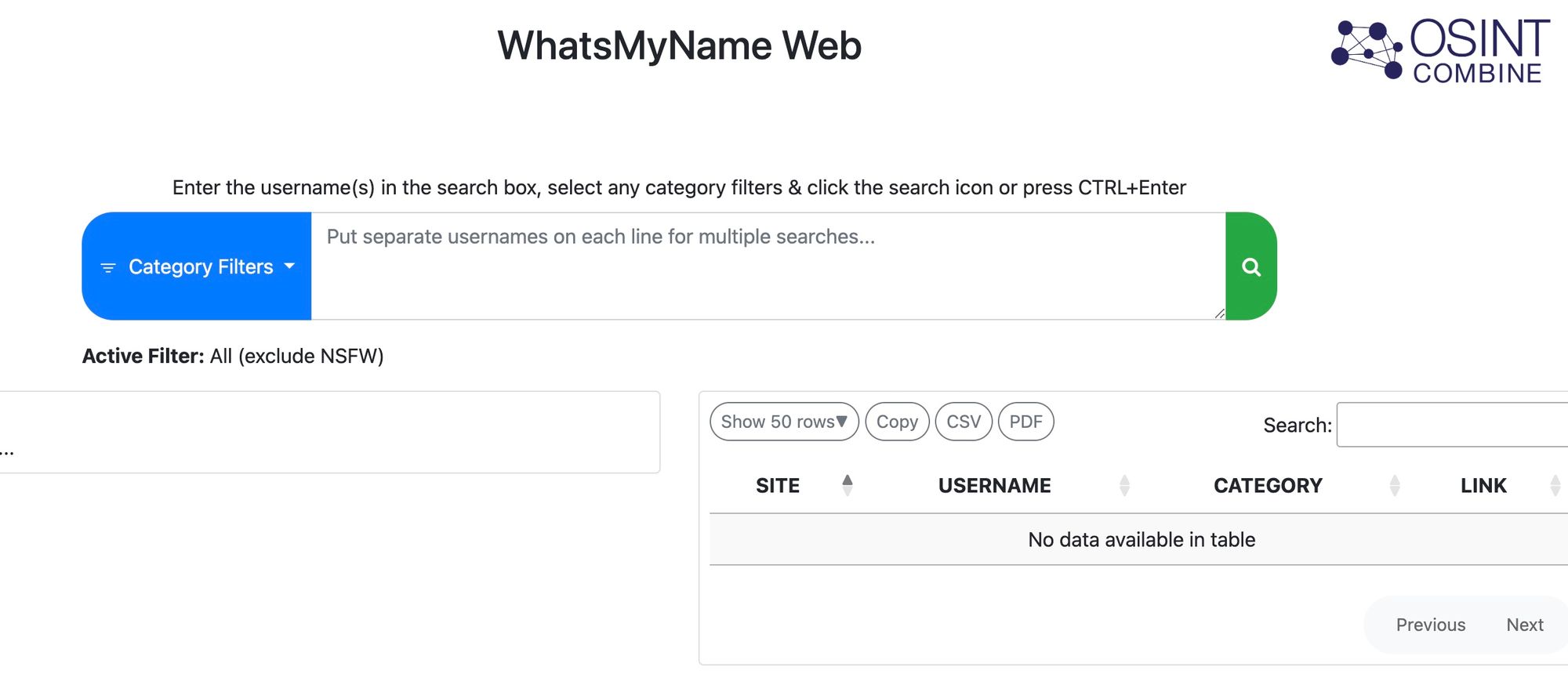Click the sort arrows beside LINK header
The height and width of the screenshot is (692, 1568).
click(x=1556, y=484)
